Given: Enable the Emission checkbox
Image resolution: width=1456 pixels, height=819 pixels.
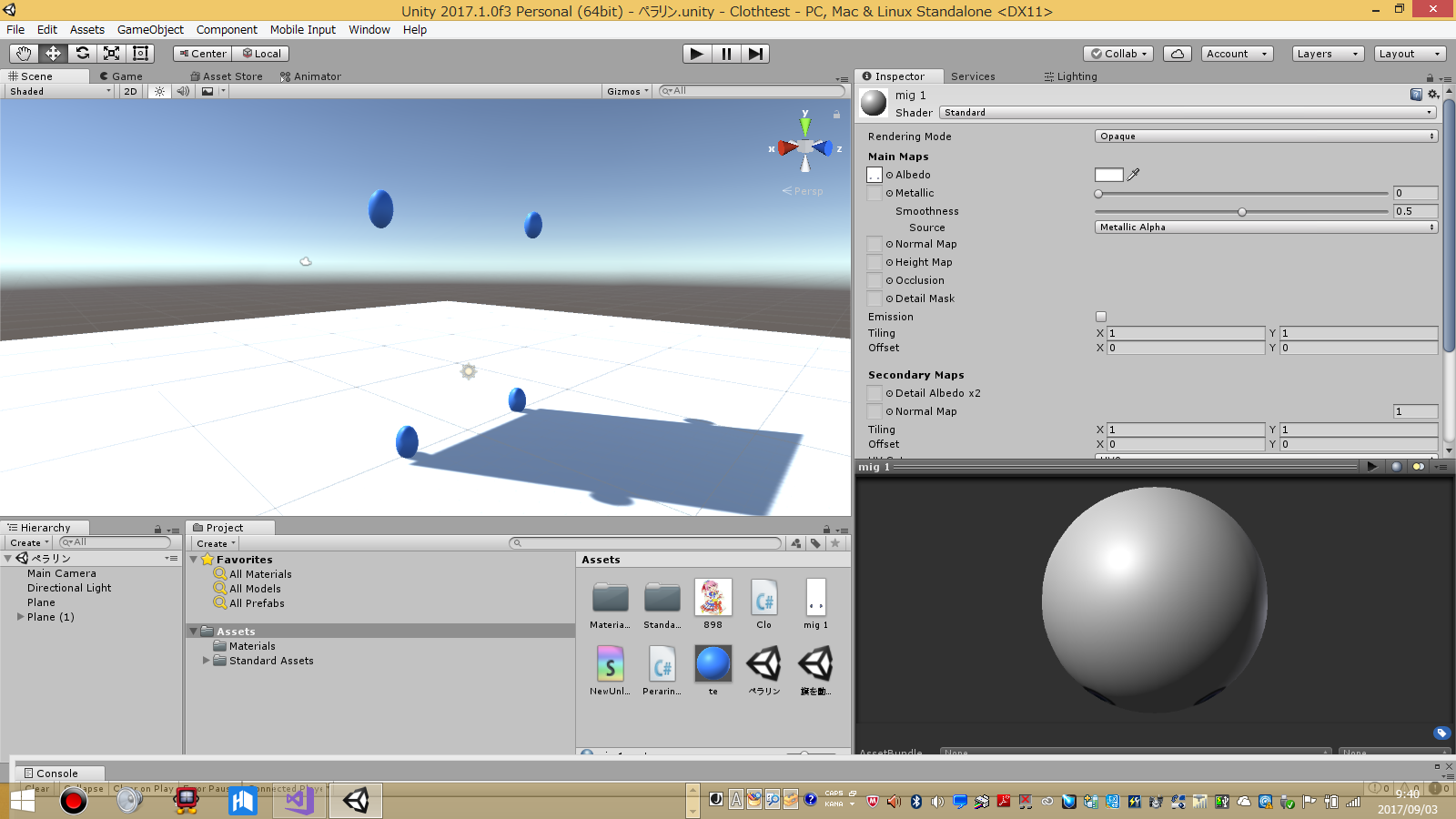Looking at the screenshot, I should pos(1101,317).
